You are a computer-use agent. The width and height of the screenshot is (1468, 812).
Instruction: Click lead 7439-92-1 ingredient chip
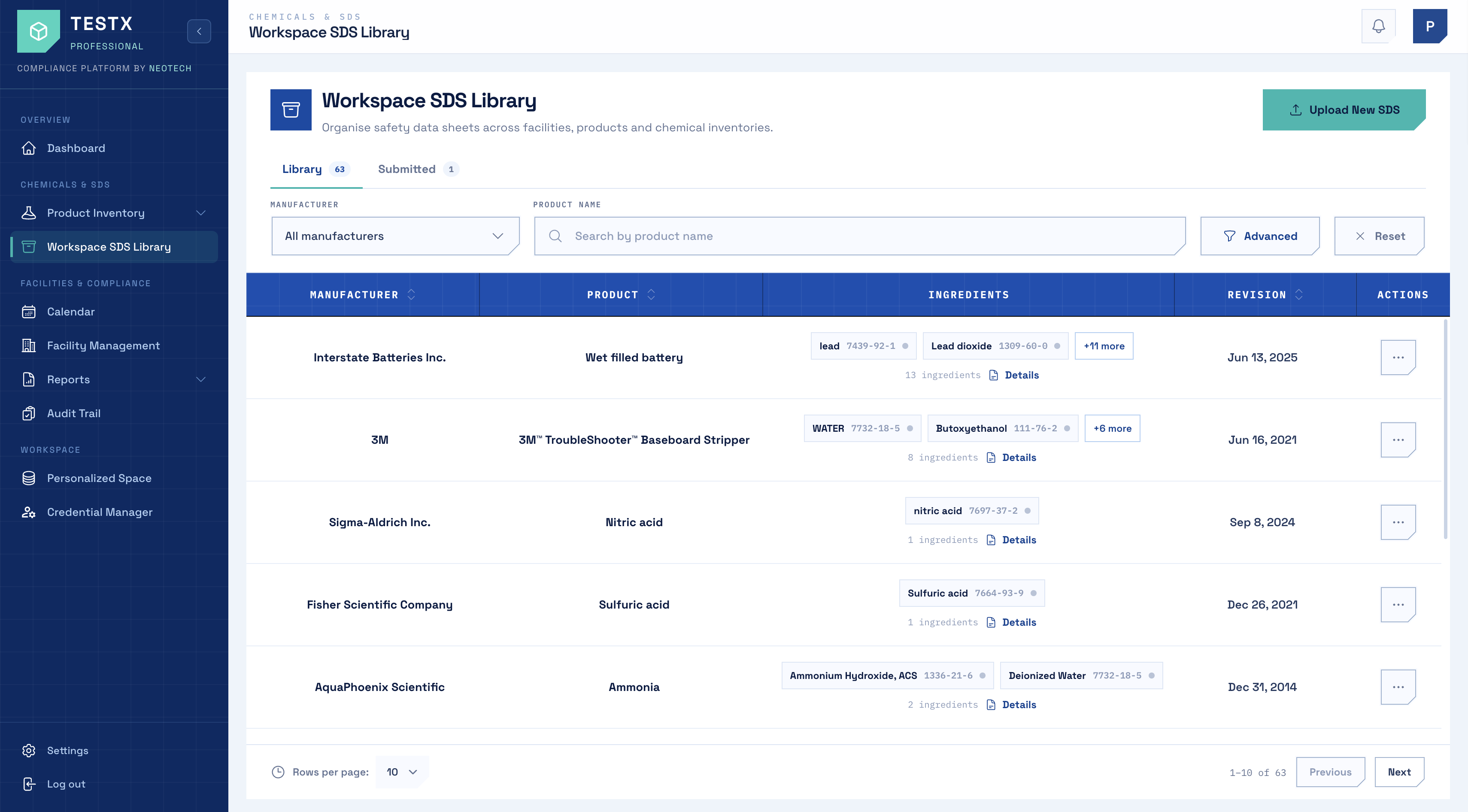click(863, 346)
